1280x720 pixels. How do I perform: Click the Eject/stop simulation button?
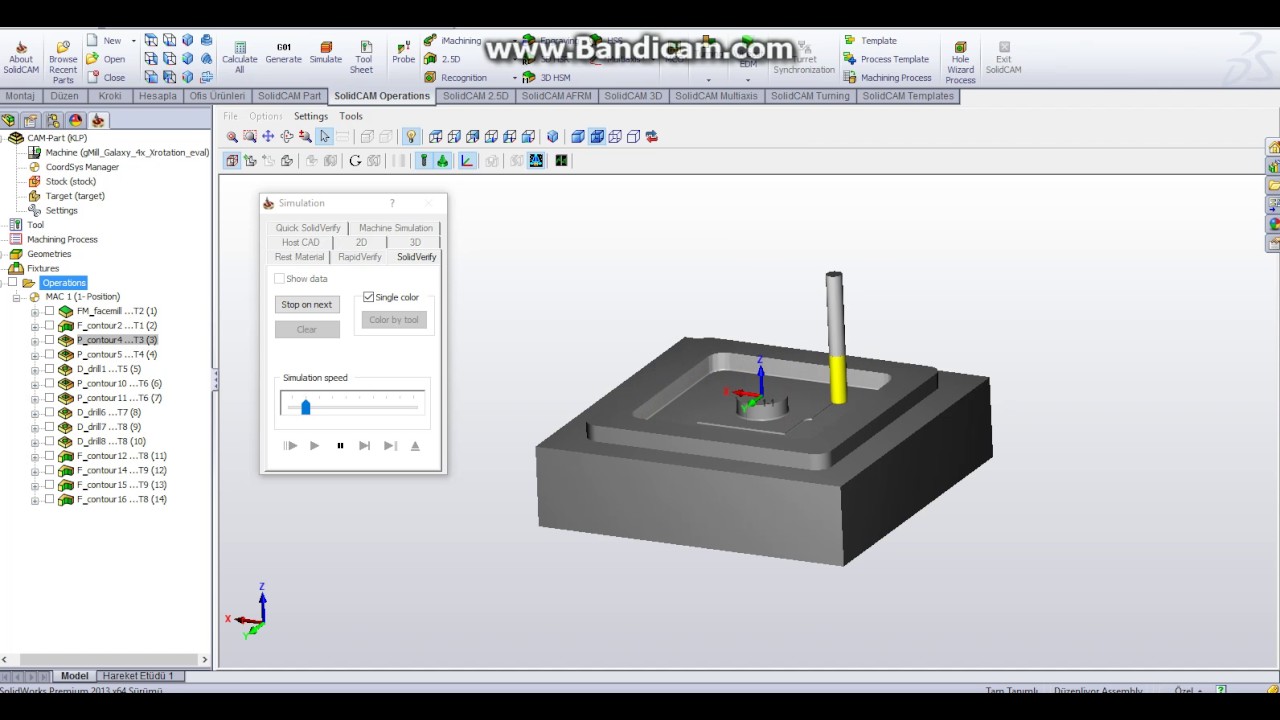415,446
